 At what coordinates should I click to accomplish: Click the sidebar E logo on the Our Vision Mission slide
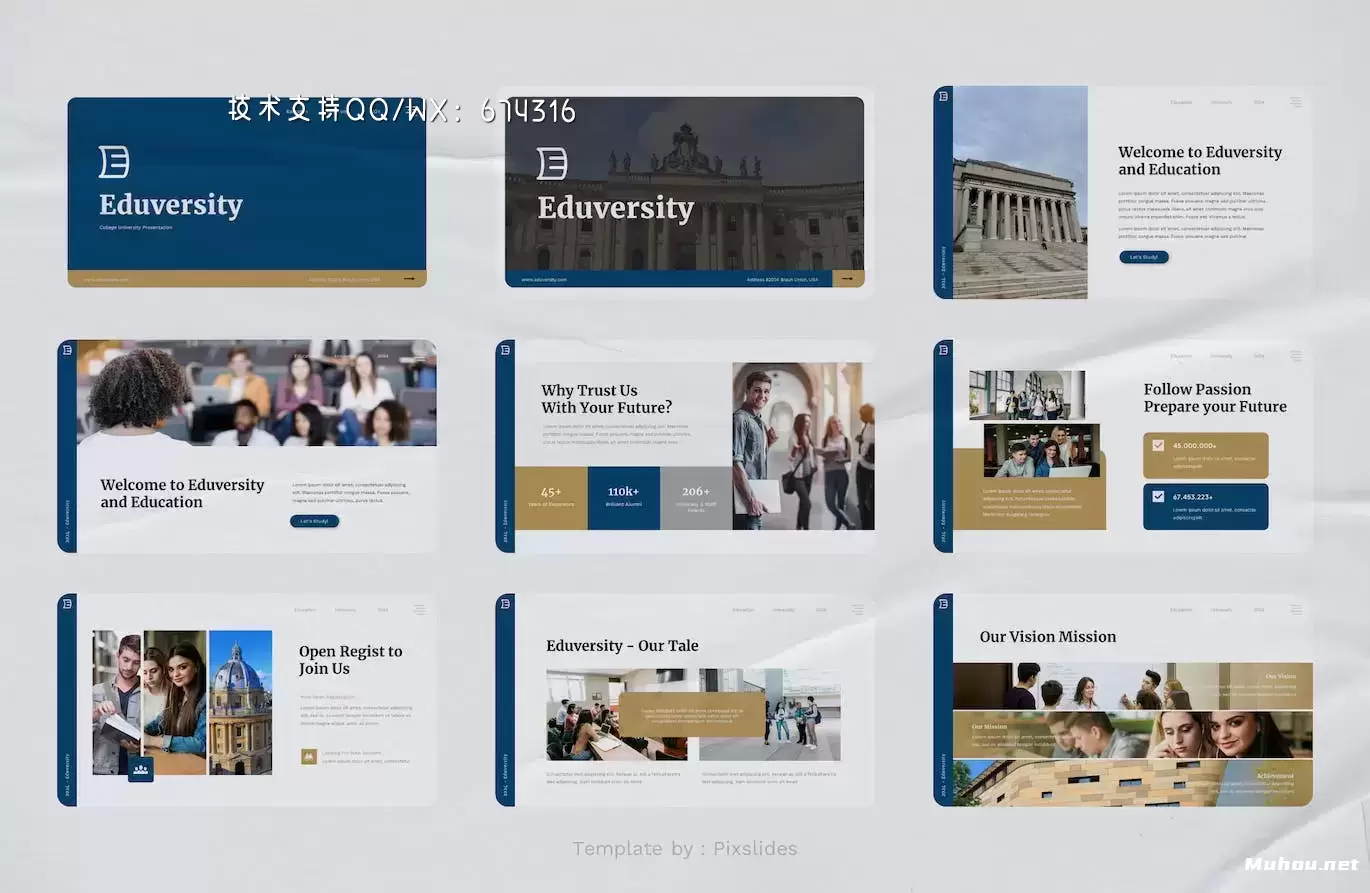[943, 603]
